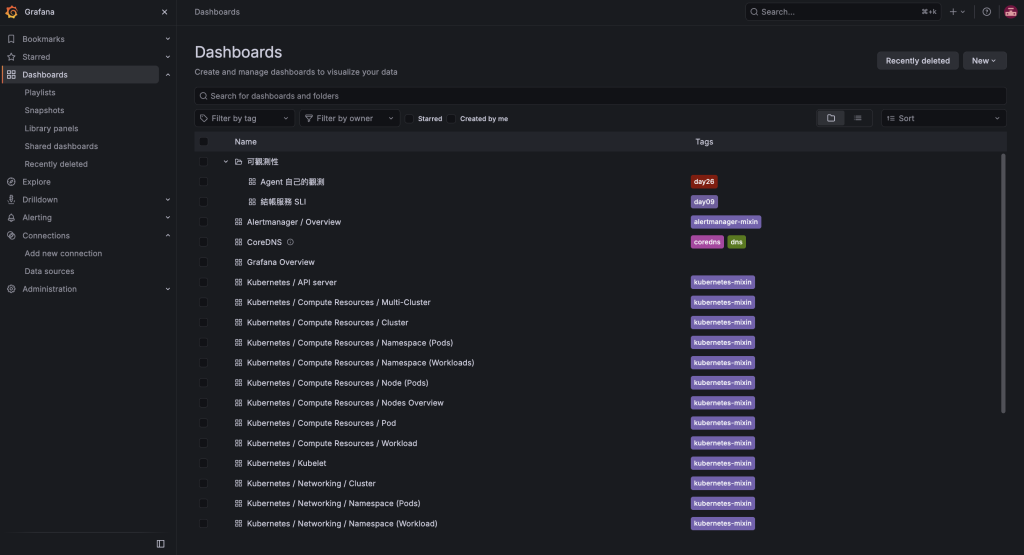The height and width of the screenshot is (555, 1024).
Task: Click the Drilldown icon in sidebar
Action: coord(11,200)
